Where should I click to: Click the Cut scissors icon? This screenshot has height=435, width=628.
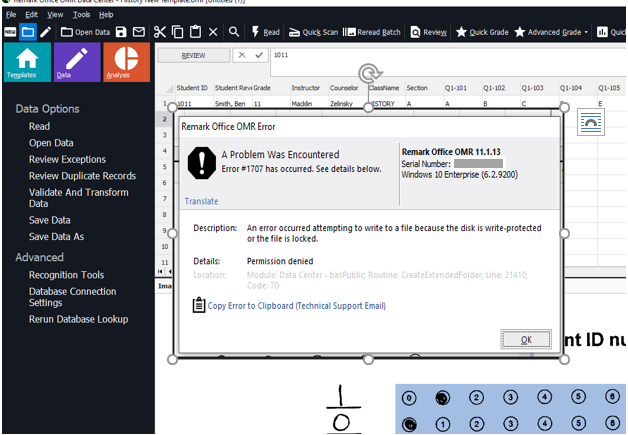point(159,32)
